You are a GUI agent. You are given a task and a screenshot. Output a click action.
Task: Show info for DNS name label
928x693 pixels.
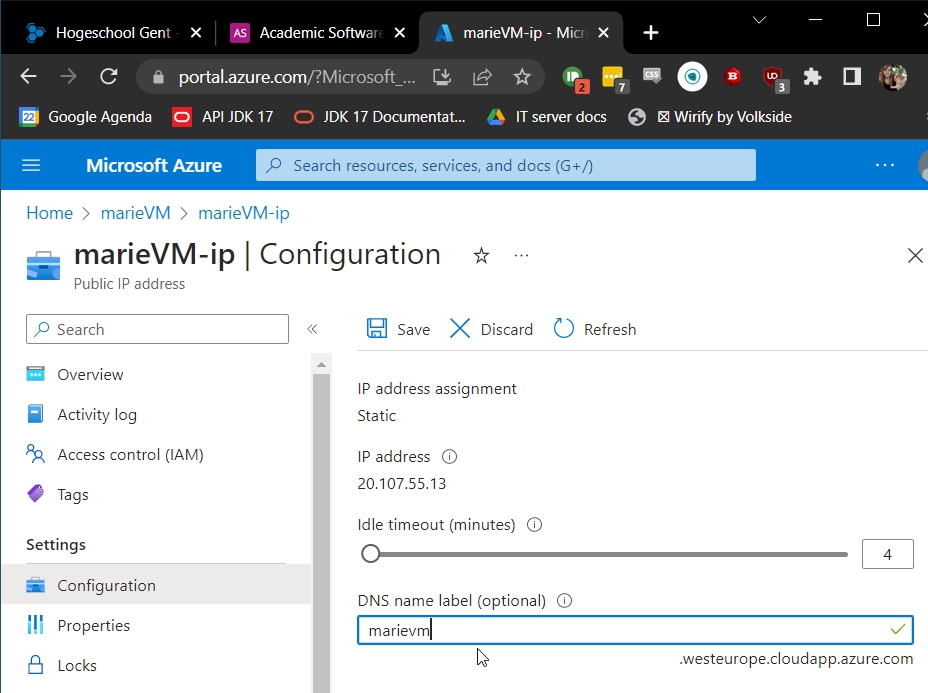pos(564,601)
